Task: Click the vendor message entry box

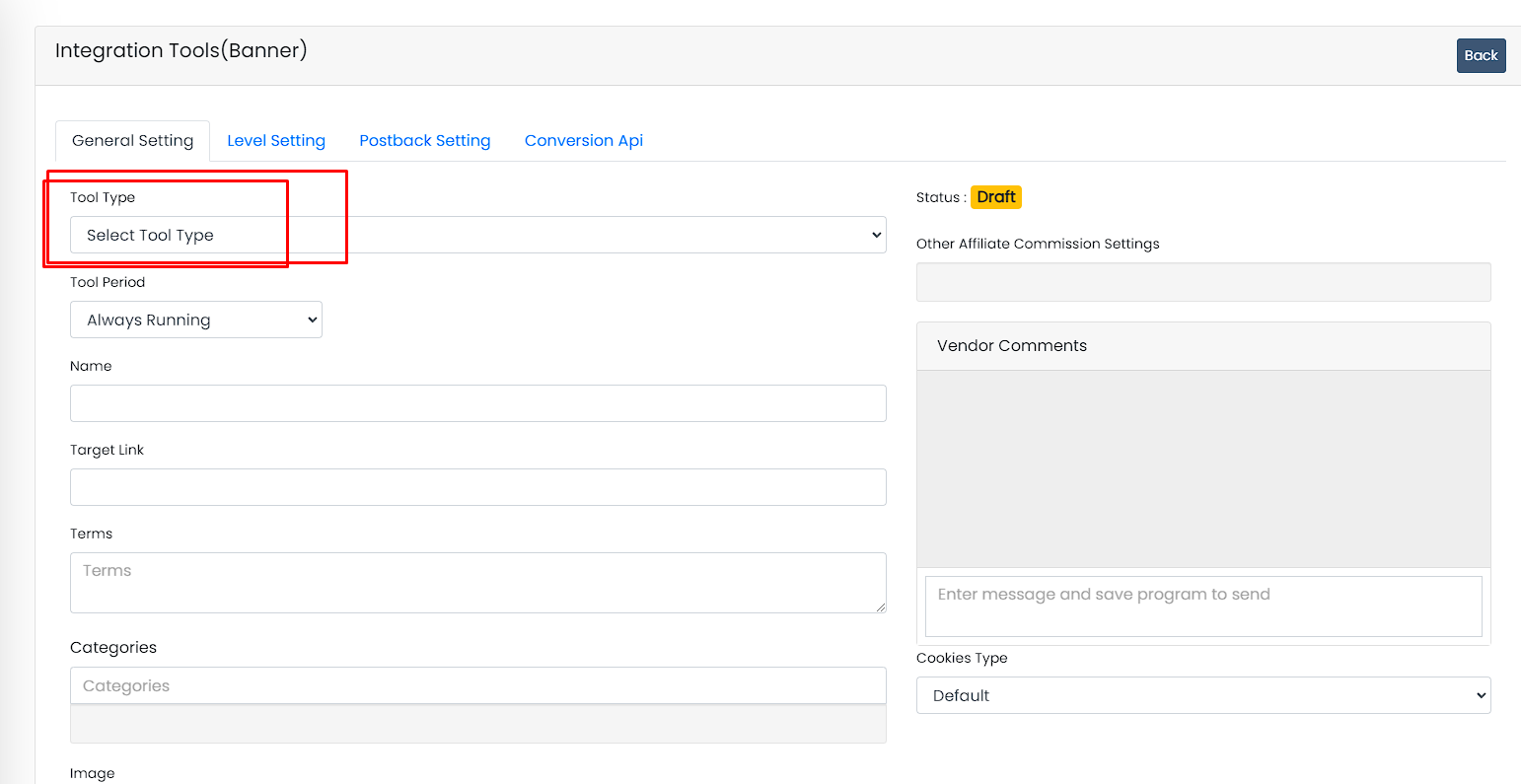Action: 1202,606
